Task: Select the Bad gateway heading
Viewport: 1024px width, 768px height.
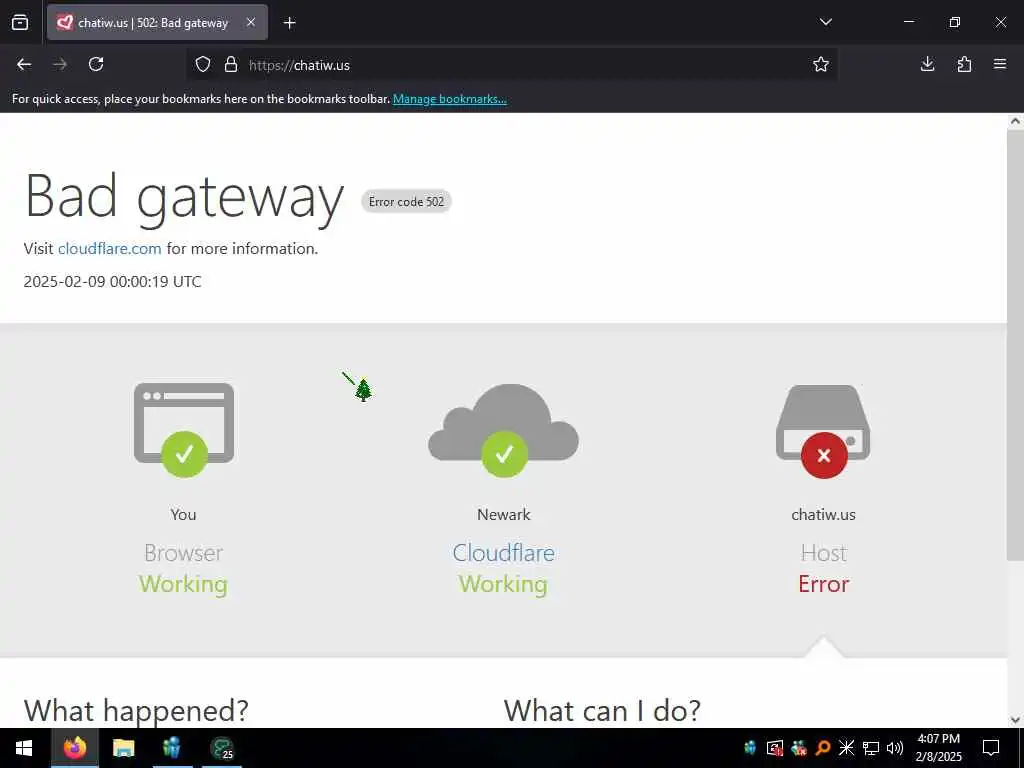Action: [x=184, y=196]
